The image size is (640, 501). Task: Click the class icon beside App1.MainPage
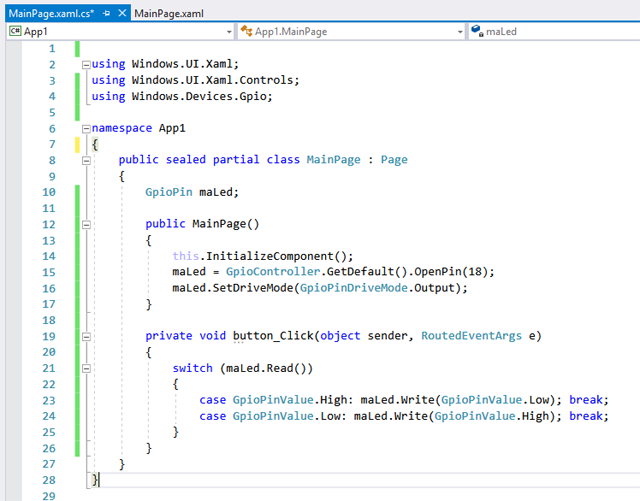tap(246, 31)
